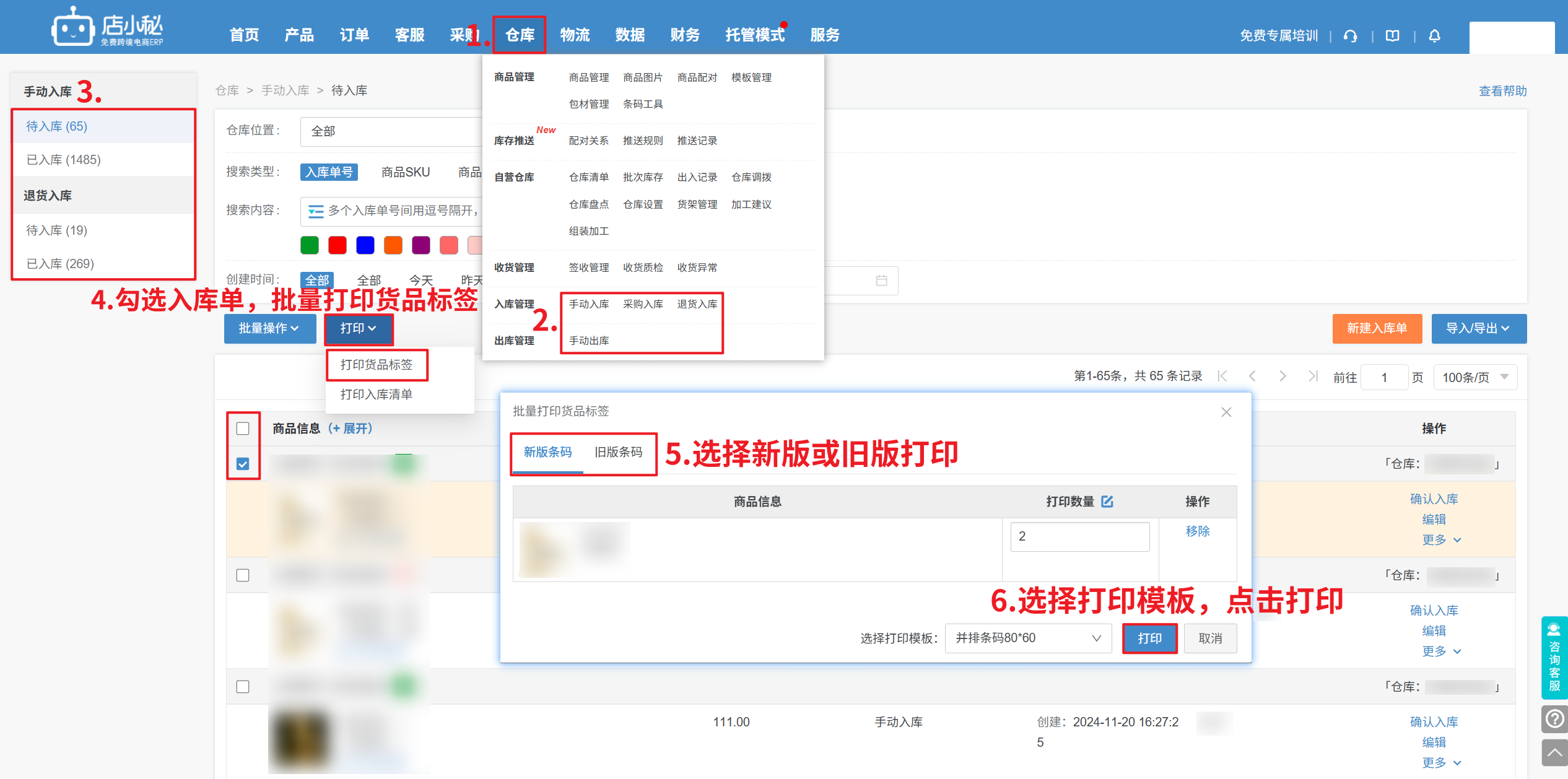
Task: Click the calendar icon in date field
Action: [882, 281]
